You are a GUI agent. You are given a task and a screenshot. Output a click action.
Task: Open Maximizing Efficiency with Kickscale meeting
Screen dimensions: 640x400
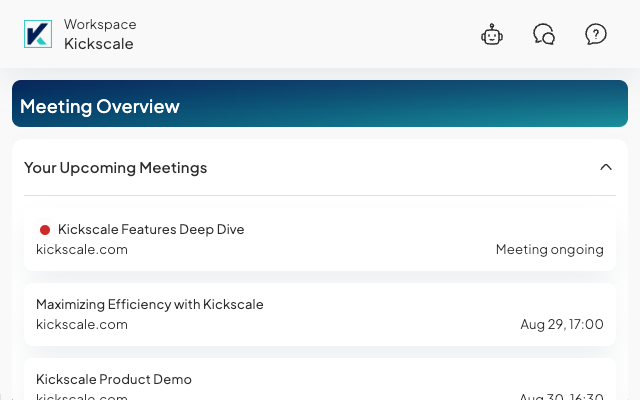tap(320, 314)
